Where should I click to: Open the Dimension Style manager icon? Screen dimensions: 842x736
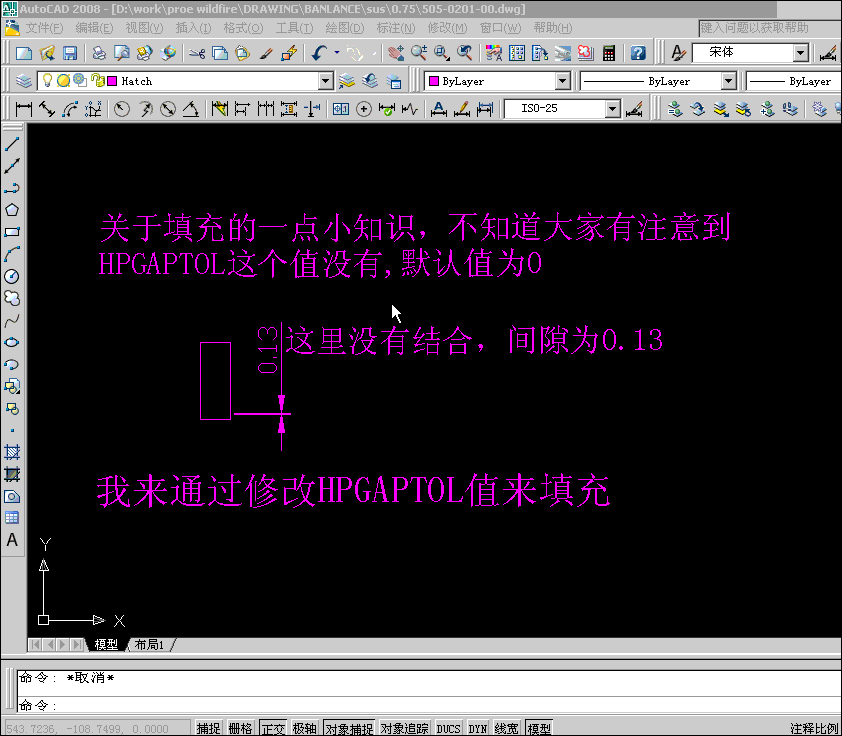point(634,109)
